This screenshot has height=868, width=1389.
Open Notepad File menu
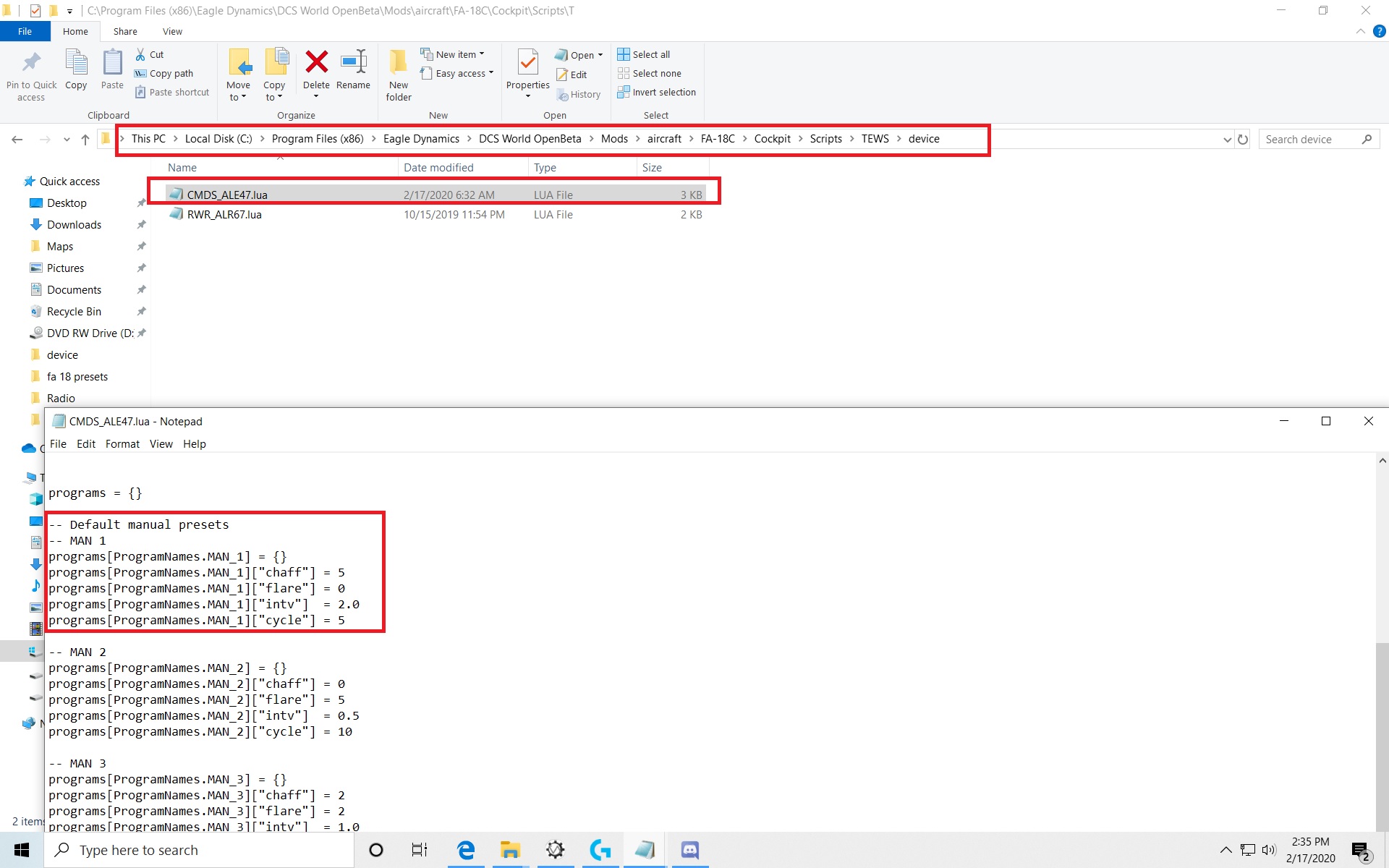pos(58,444)
